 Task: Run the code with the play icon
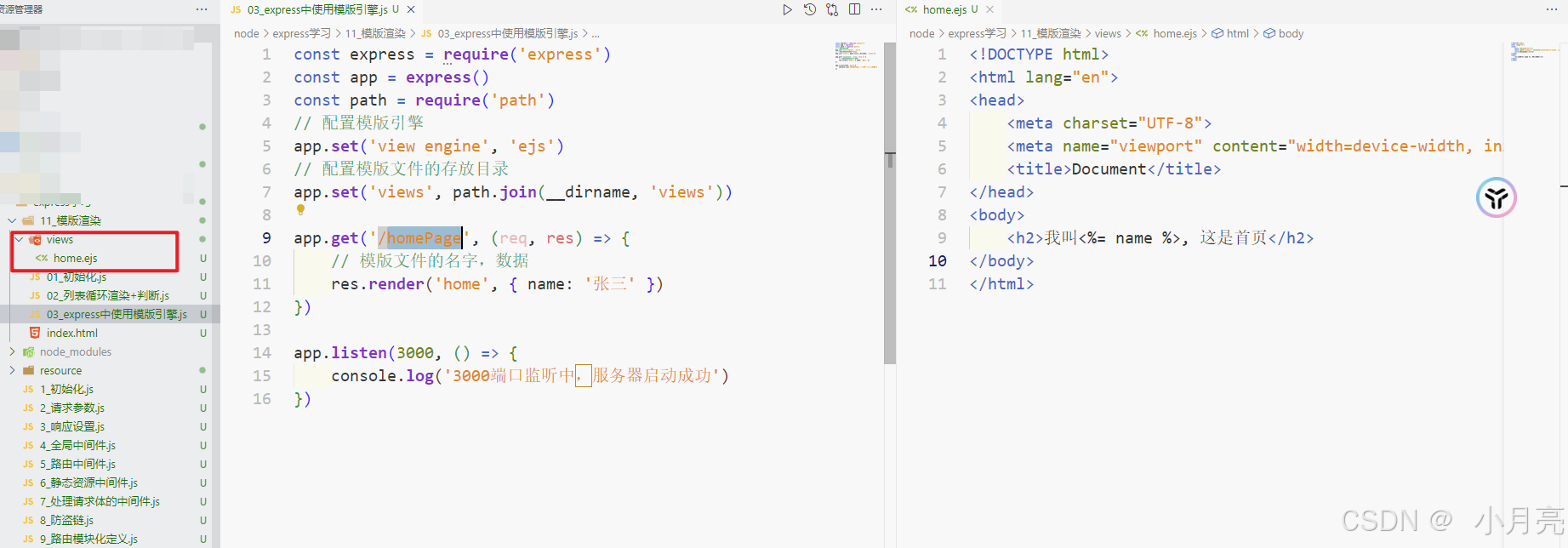pyautogui.click(x=787, y=9)
